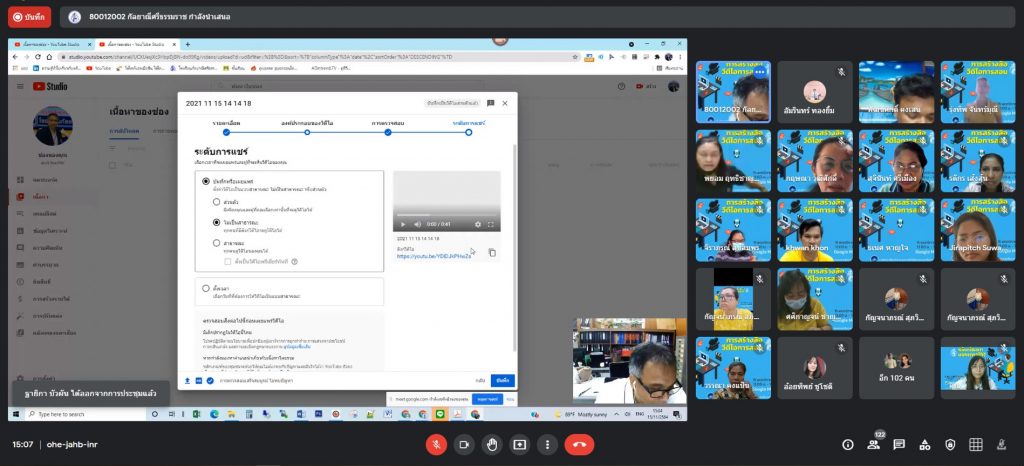Reload the shared Chrome page
This screenshot has width=1024, height=466.
click(x=39, y=57)
